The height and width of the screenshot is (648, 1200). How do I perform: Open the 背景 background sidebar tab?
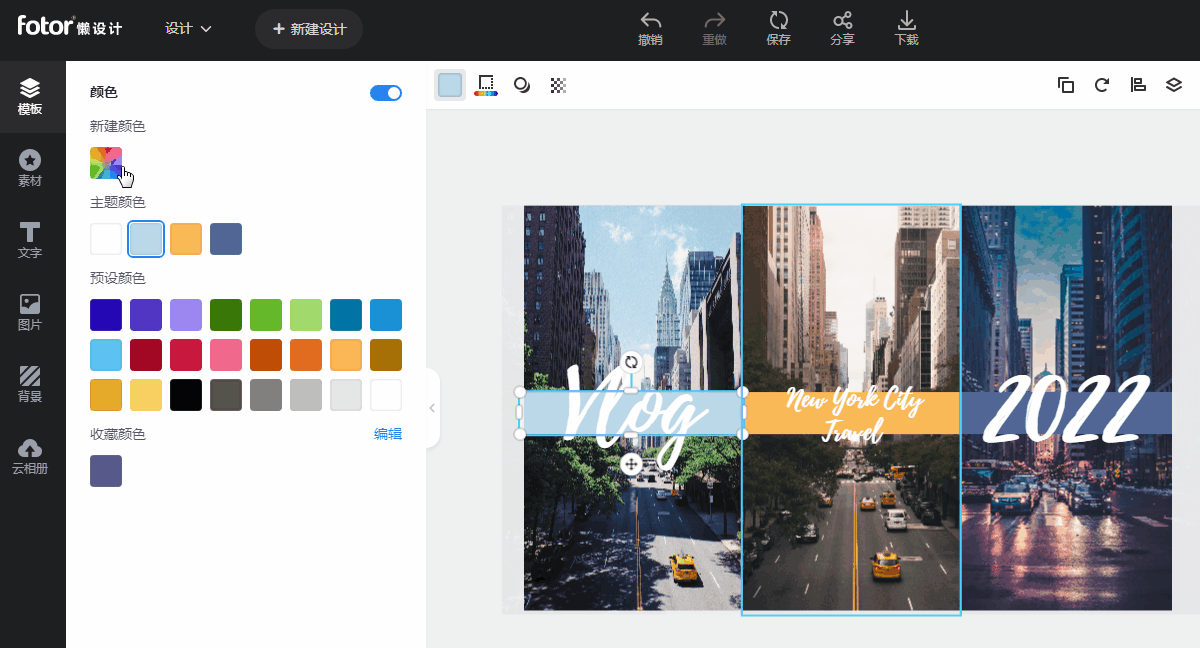coord(30,385)
